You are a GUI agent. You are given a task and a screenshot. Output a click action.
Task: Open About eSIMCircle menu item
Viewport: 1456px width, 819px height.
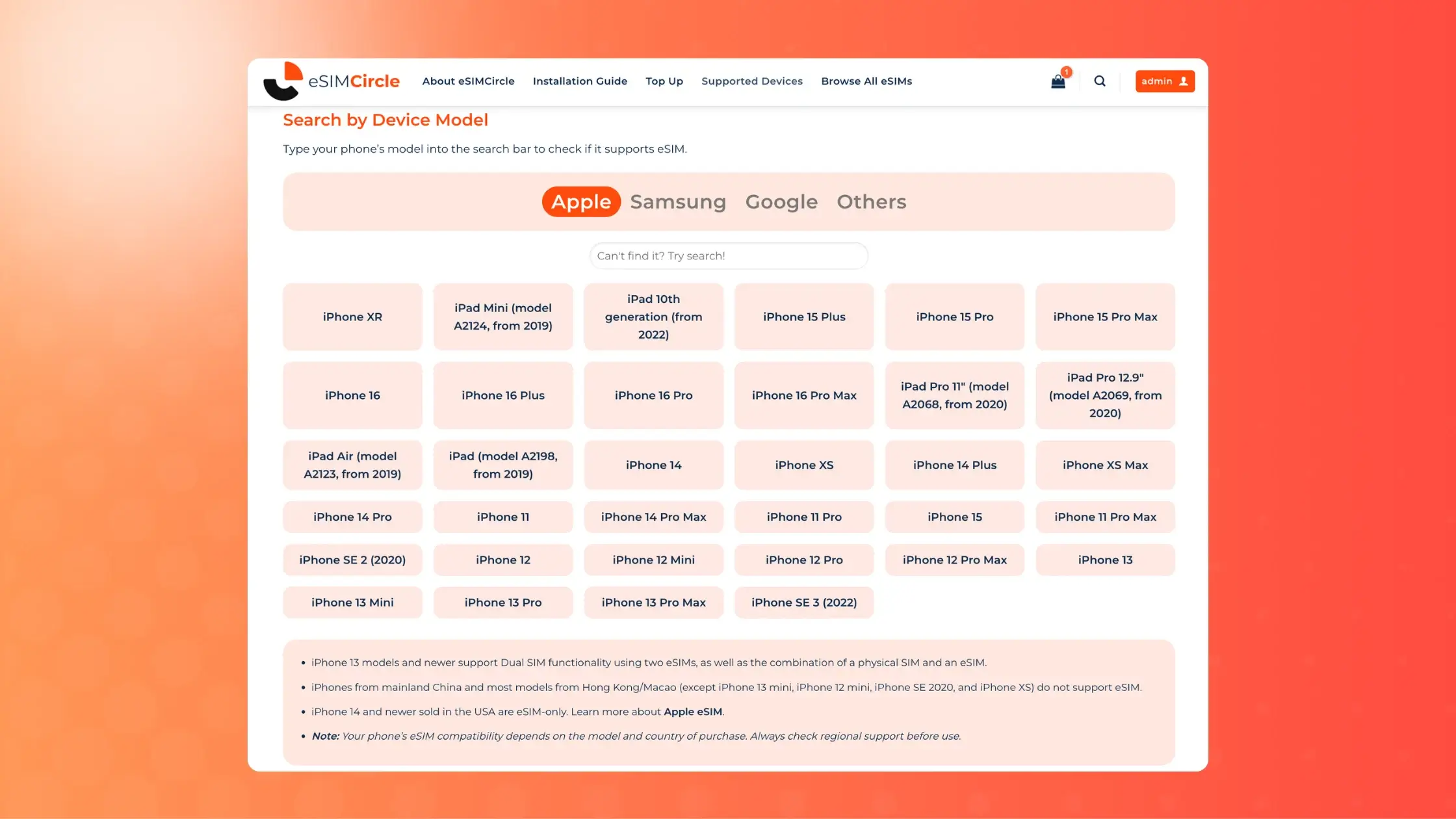pyautogui.click(x=468, y=81)
